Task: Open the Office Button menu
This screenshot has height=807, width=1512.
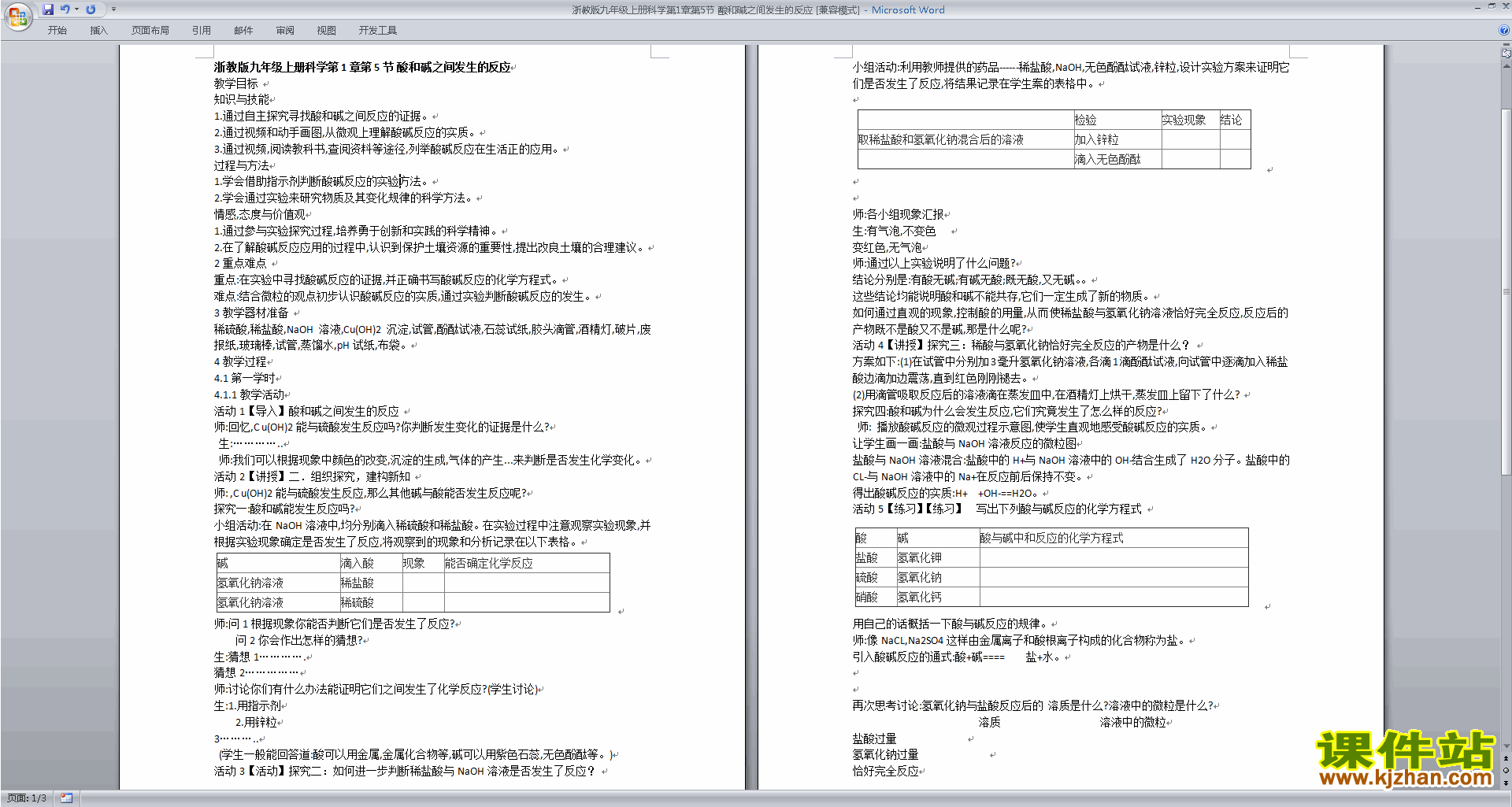Action: coord(17,16)
